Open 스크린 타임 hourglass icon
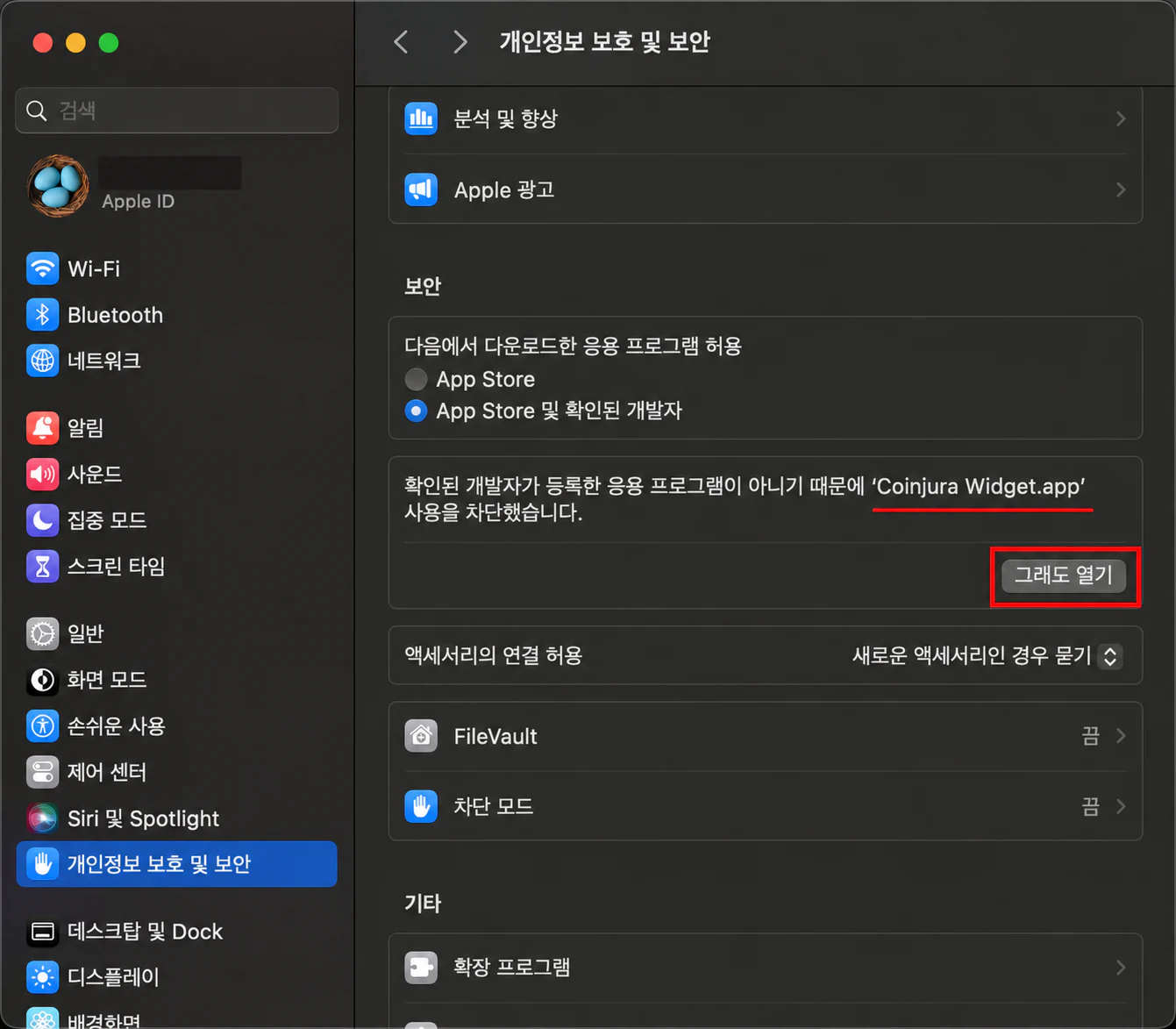 pyautogui.click(x=42, y=567)
